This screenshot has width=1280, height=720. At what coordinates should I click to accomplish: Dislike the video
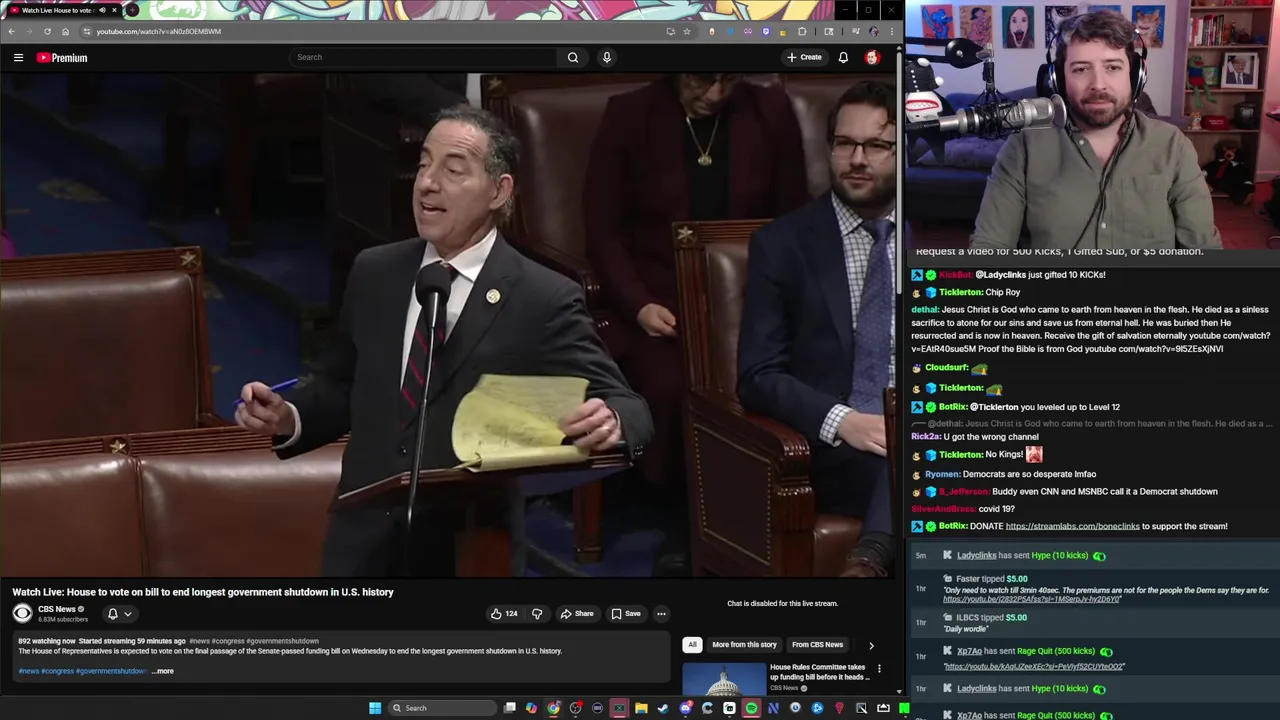537,613
